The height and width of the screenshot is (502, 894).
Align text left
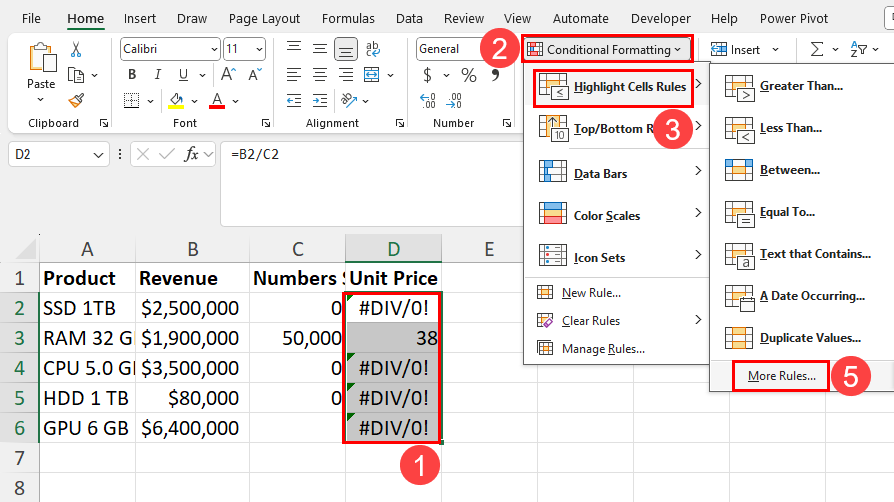click(294, 74)
